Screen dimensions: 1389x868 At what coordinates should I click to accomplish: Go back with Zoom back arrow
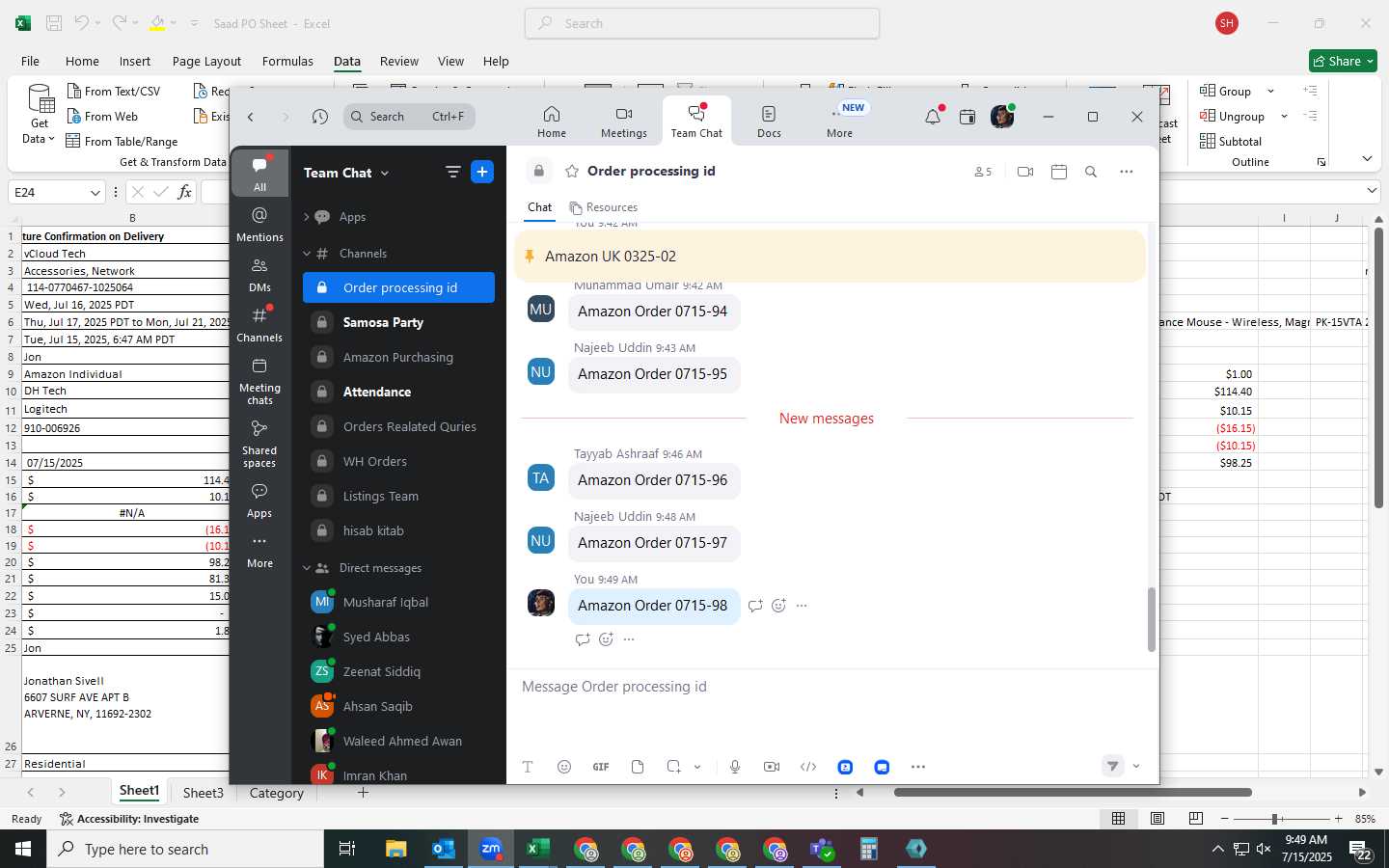tap(251, 117)
